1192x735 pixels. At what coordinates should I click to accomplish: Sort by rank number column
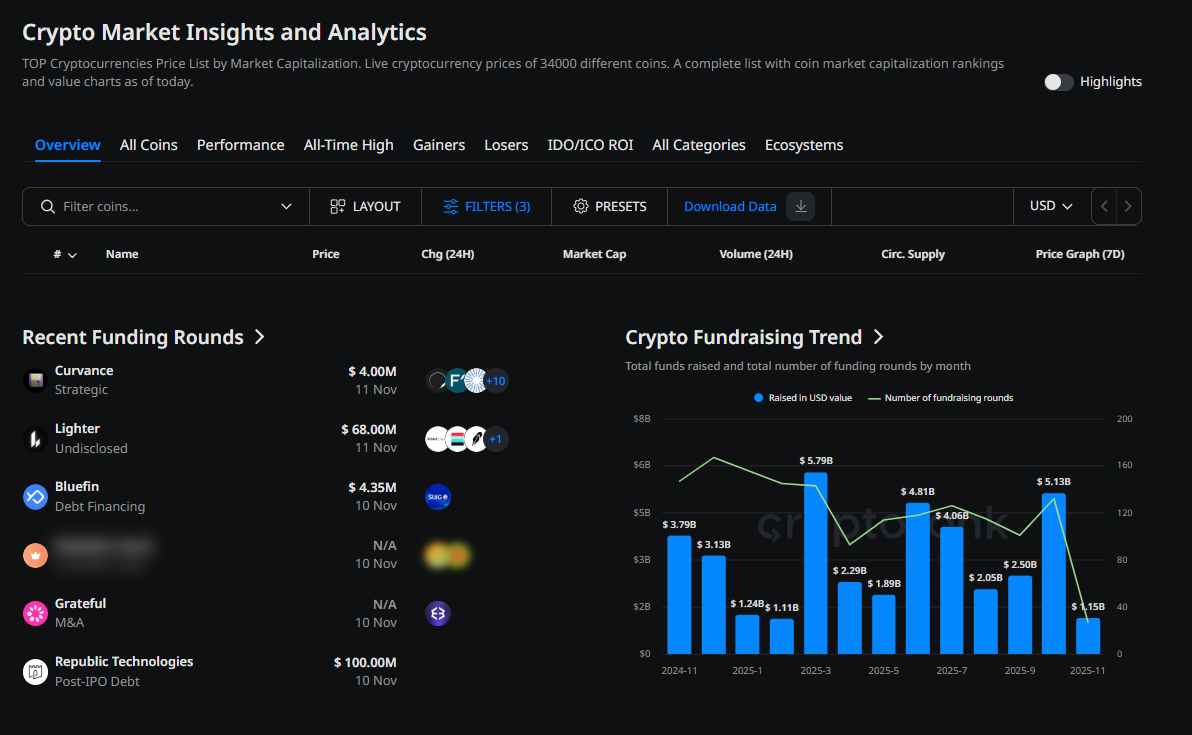coord(65,254)
